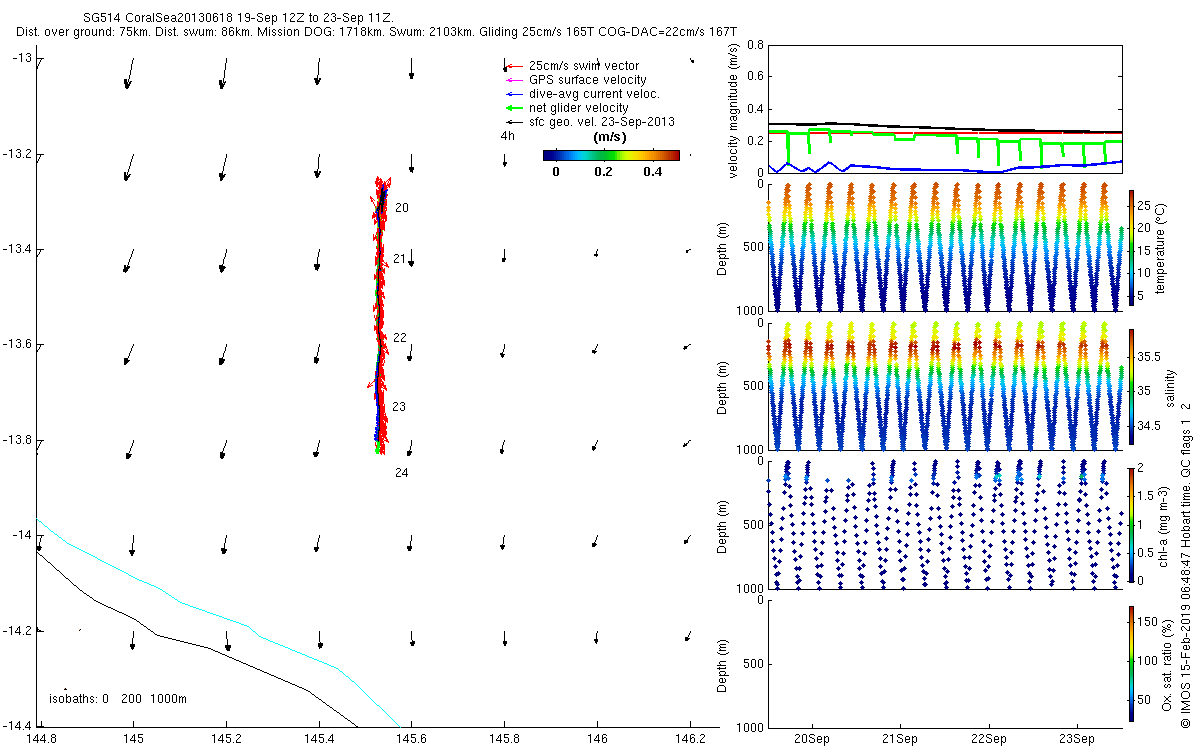Click the '20Sep' date axis label

tap(811, 739)
